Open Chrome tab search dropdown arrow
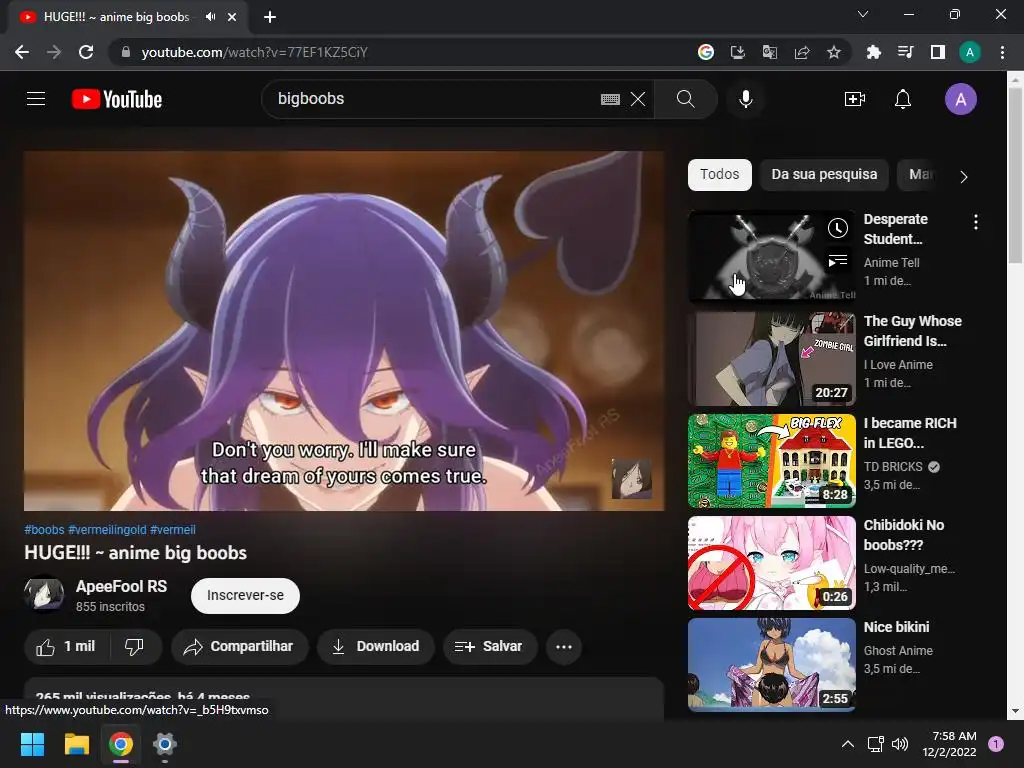 (x=863, y=14)
